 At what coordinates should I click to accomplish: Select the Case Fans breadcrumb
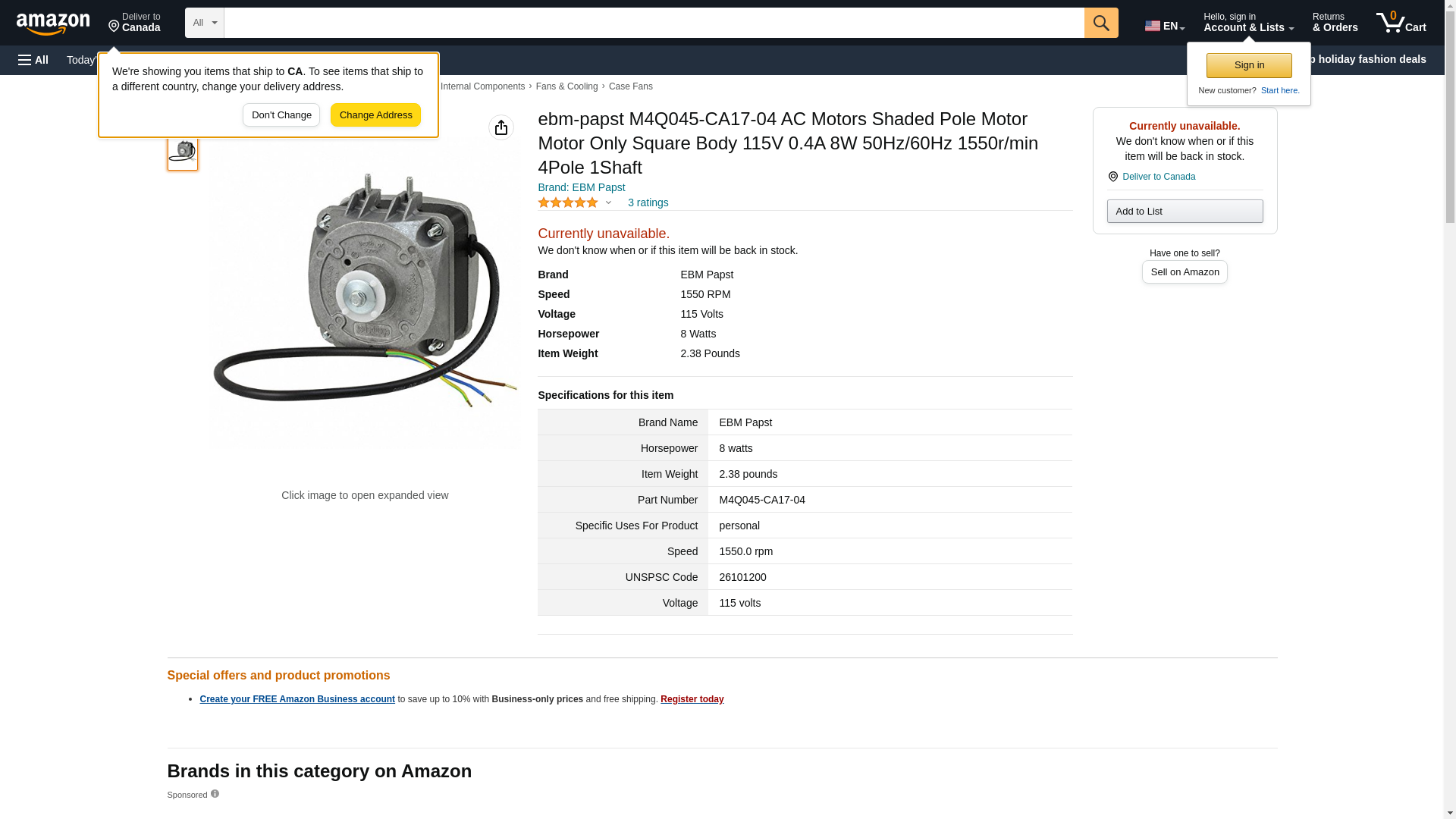pyautogui.click(x=630, y=86)
